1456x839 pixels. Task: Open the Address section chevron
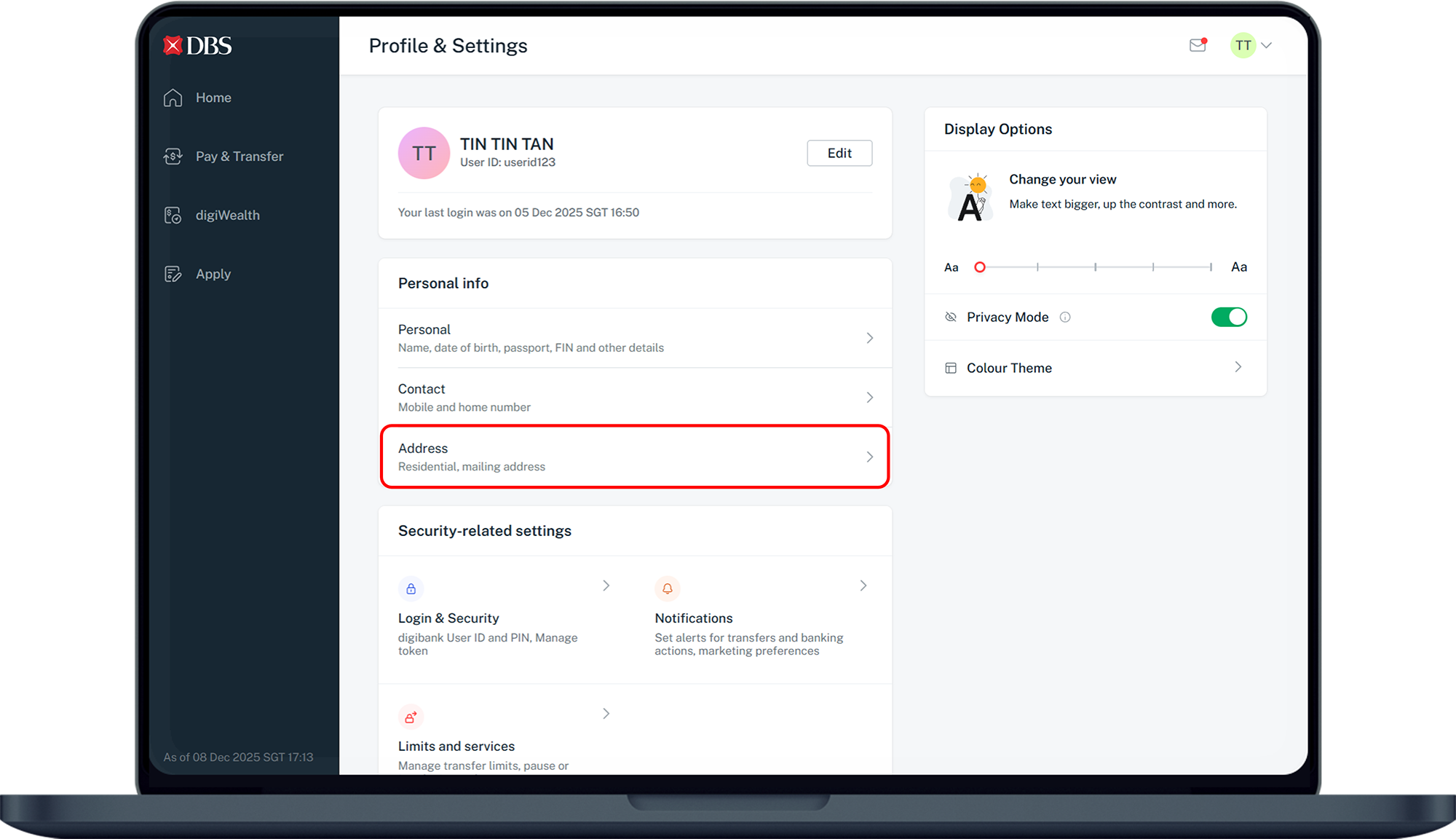tap(869, 457)
